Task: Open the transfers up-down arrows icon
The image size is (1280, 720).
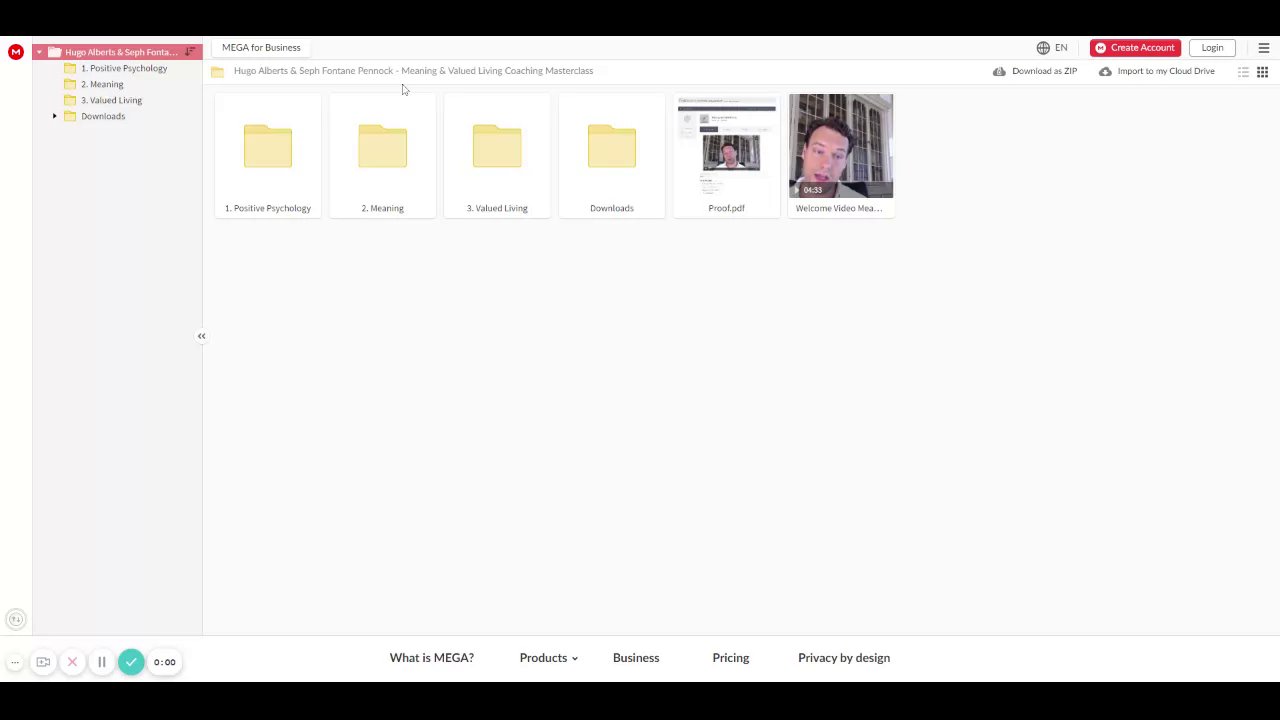Action: (x=15, y=620)
